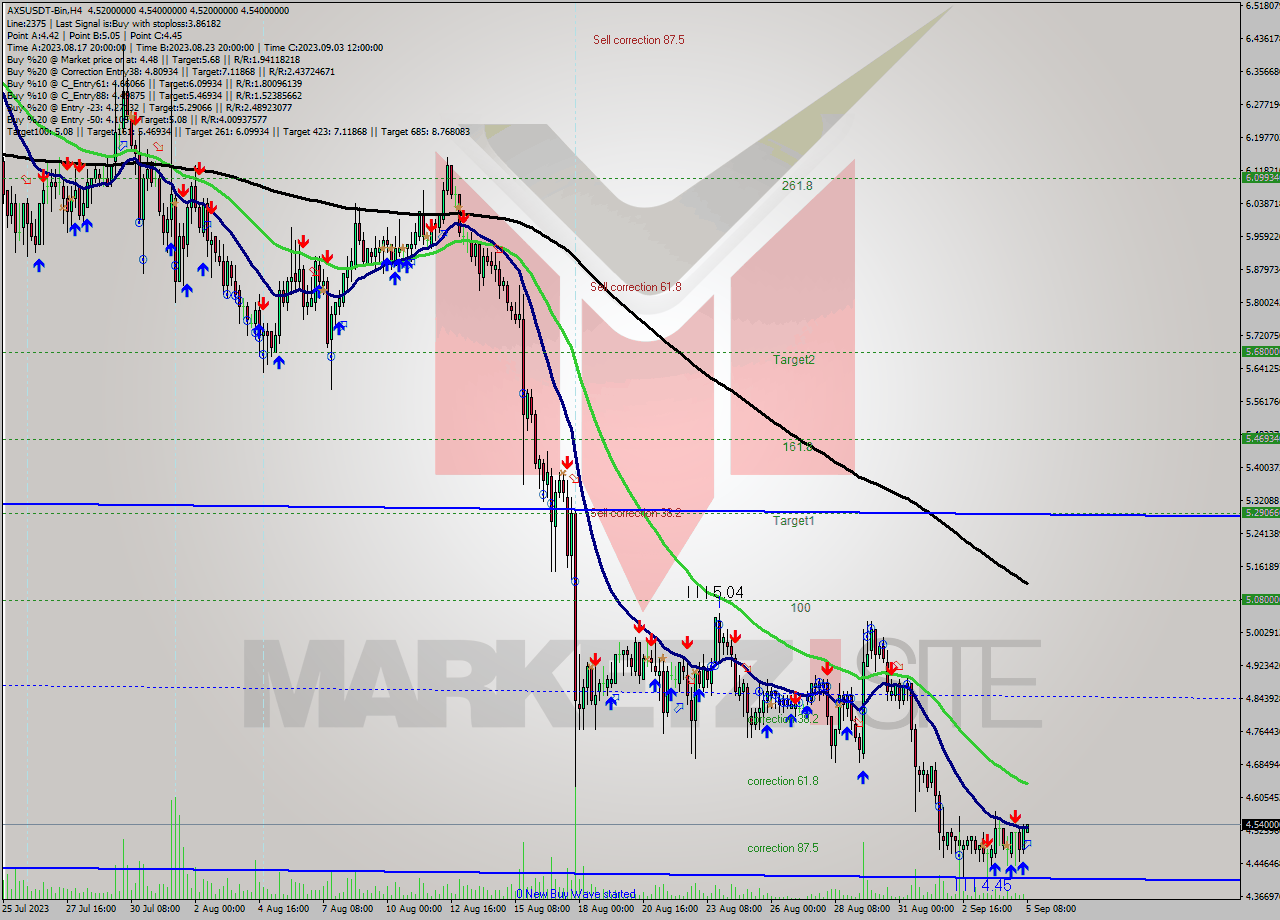Click the 'Target1' label
This screenshot has width=1280, height=920.
tap(794, 521)
